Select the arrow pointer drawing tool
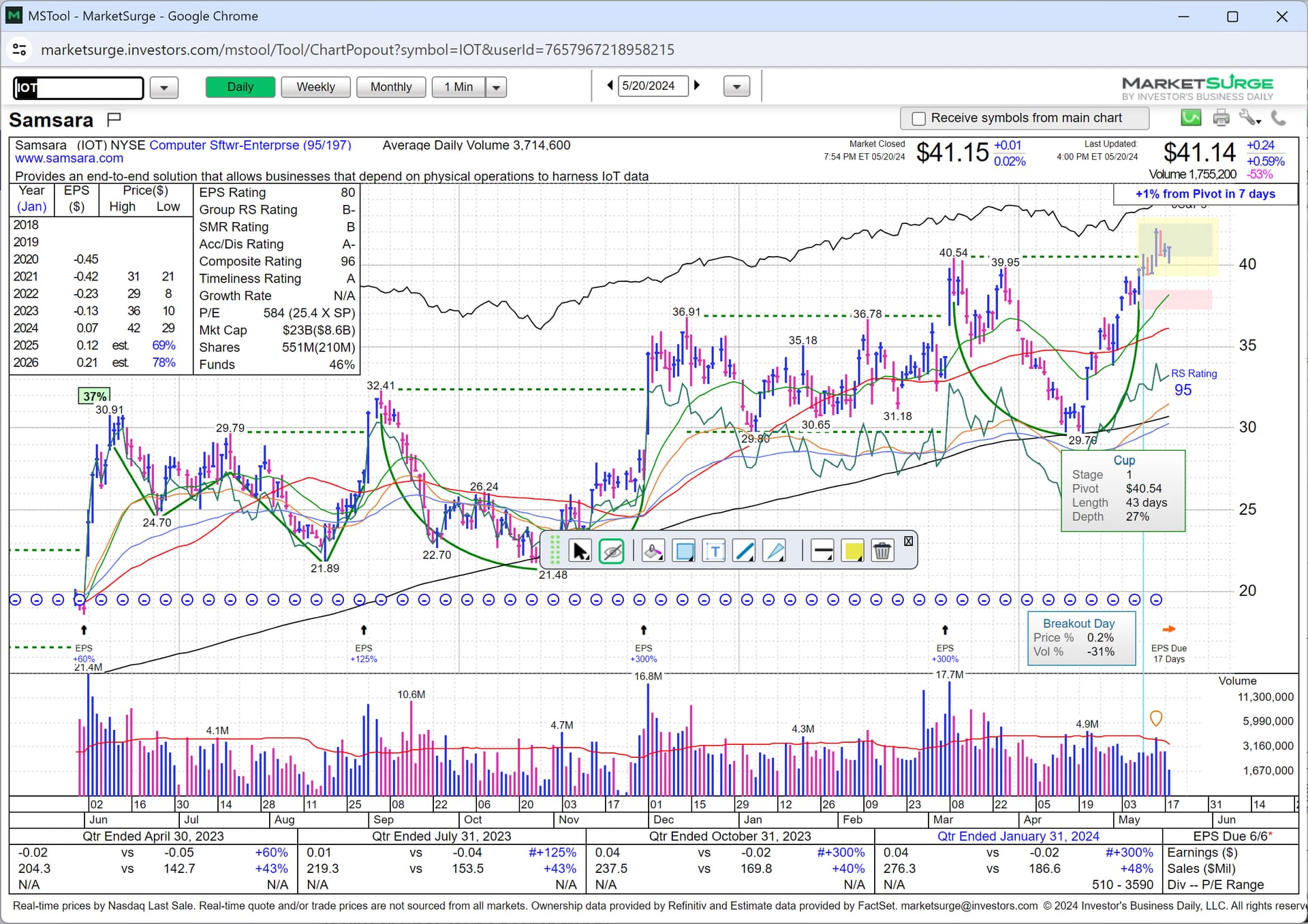The image size is (1308, 924). coord(580,551)
